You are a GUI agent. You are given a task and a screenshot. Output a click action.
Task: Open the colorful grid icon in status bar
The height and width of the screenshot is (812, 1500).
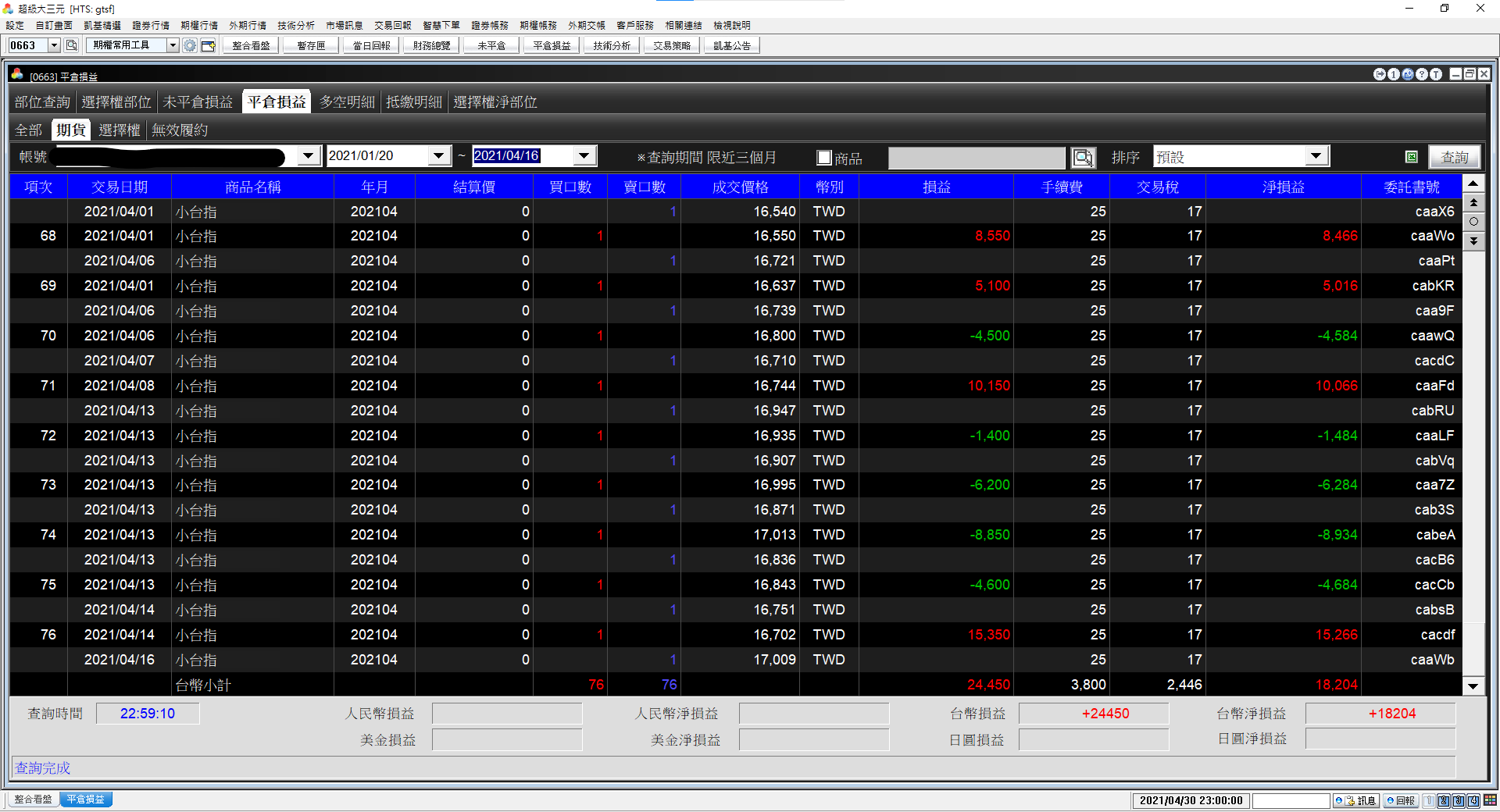(x=1491, y=800)
